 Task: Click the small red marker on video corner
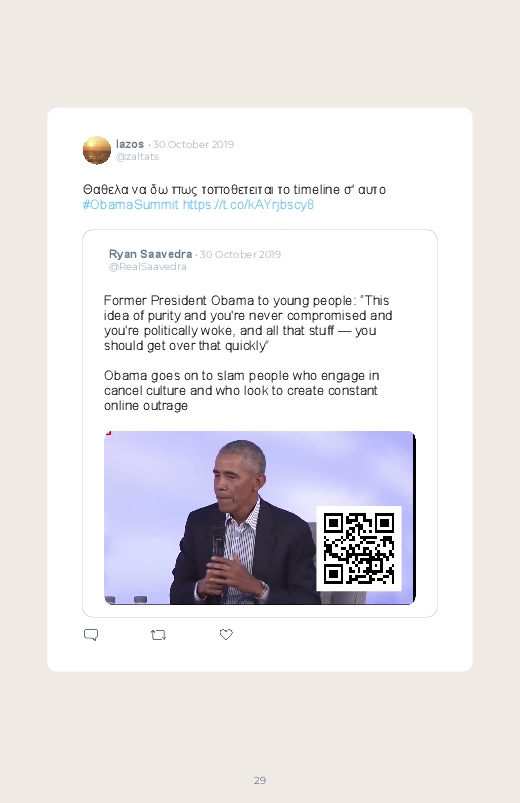tap(108, 434)
